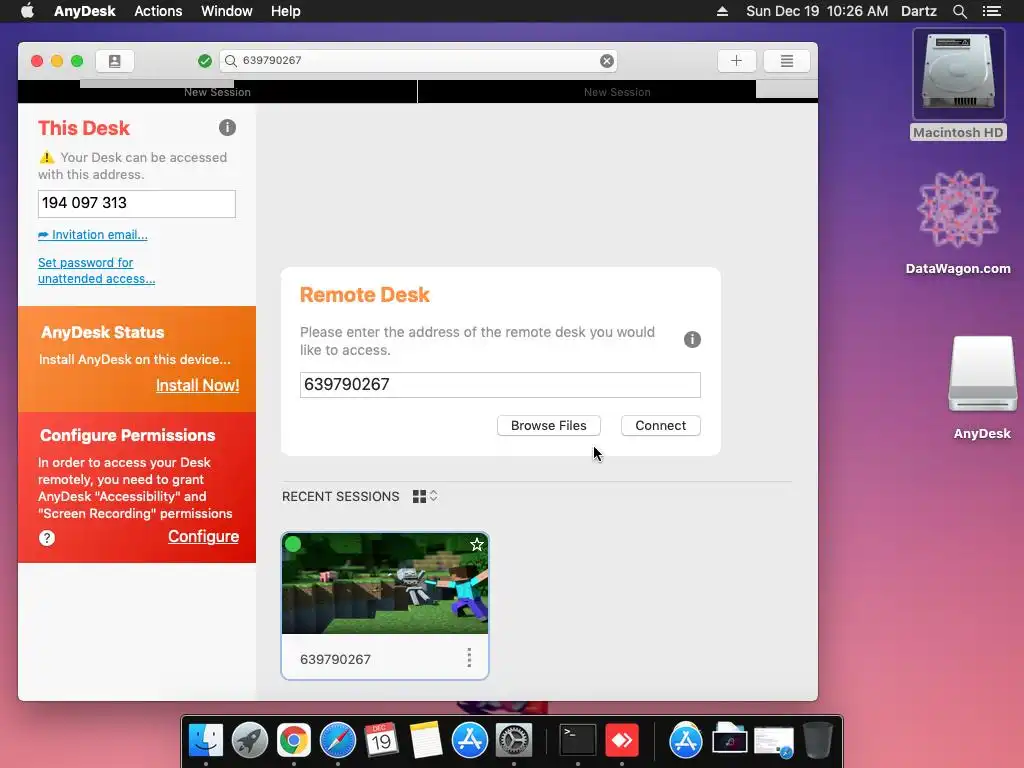Switch to the first New Session tab
The image size is (1024, 768).
pos(217,92)
